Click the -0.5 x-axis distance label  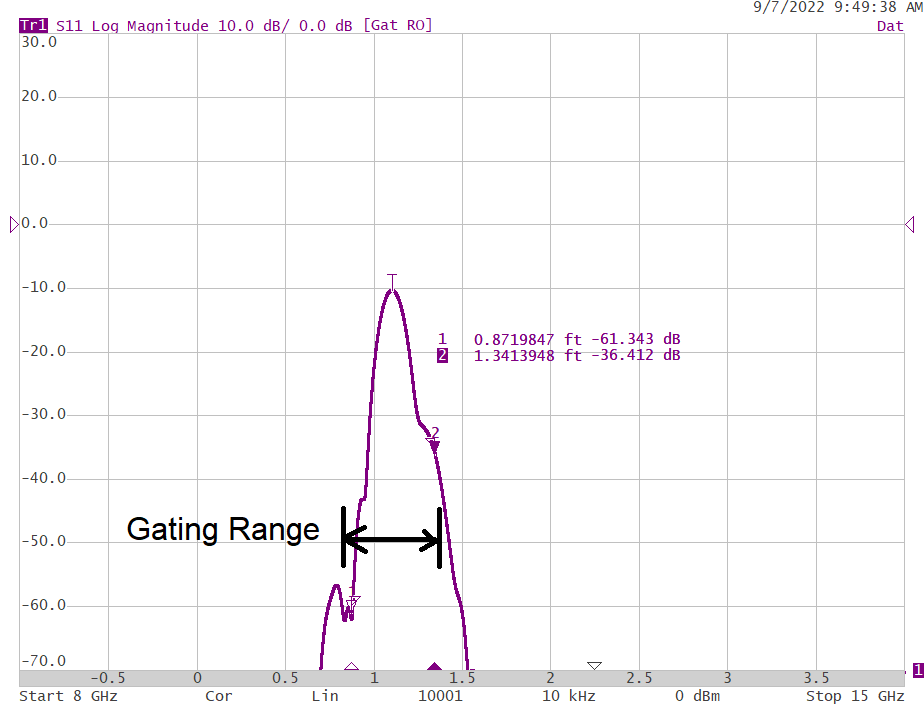[x=108, y=678]
